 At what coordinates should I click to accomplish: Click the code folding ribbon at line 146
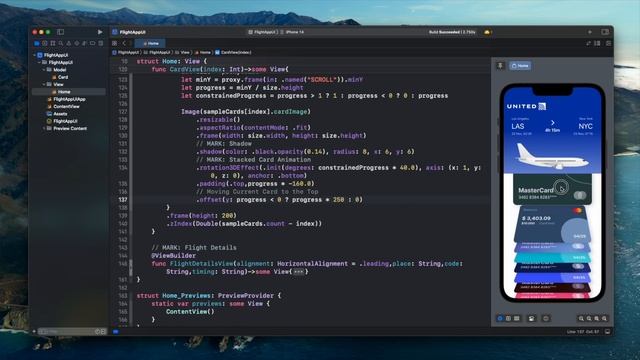tap(131, 267)
